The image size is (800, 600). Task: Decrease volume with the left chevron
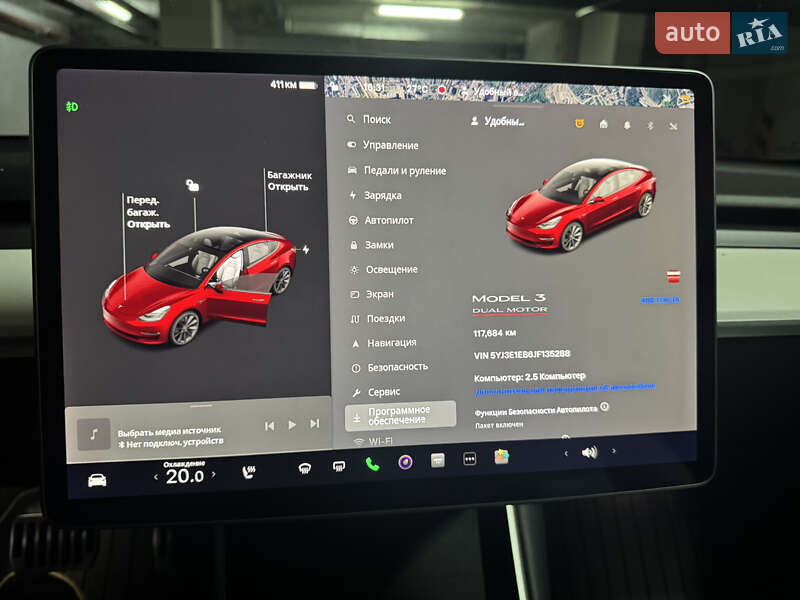(566, 453)
